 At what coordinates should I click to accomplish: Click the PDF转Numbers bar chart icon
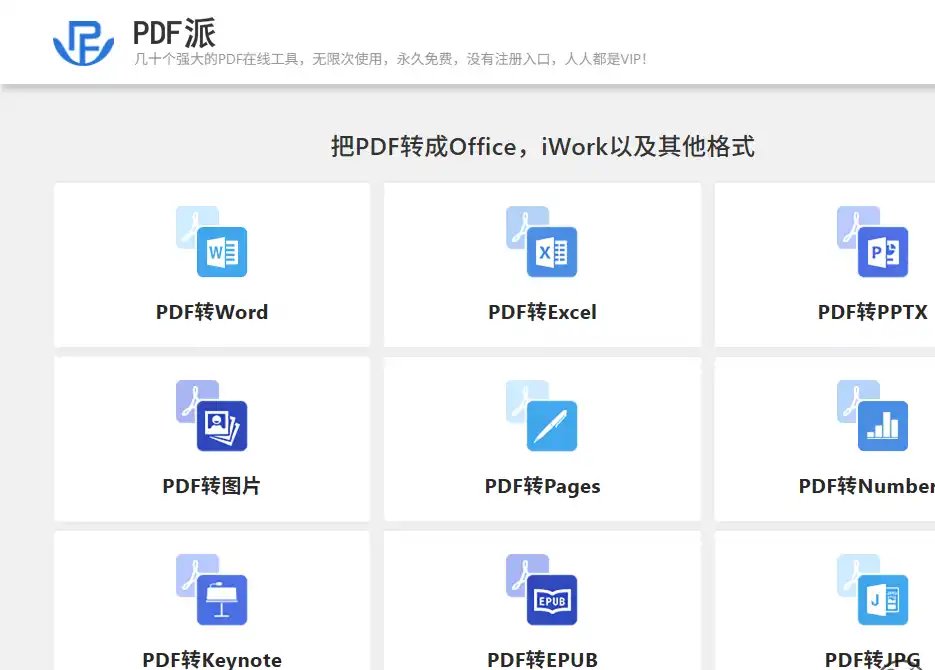click(x=872, y=415)
